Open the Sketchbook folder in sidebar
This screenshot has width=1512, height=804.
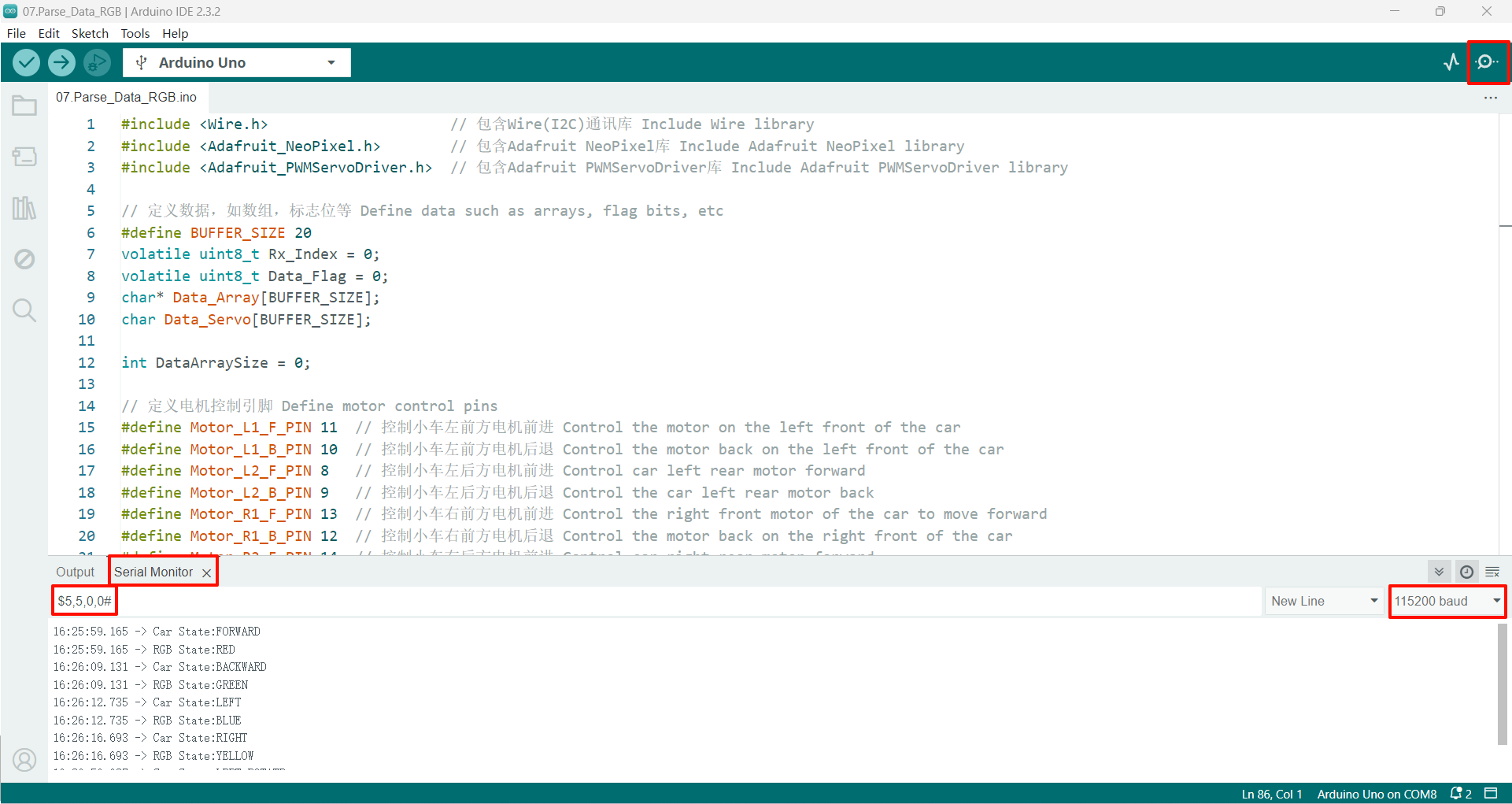coord(24,106)
